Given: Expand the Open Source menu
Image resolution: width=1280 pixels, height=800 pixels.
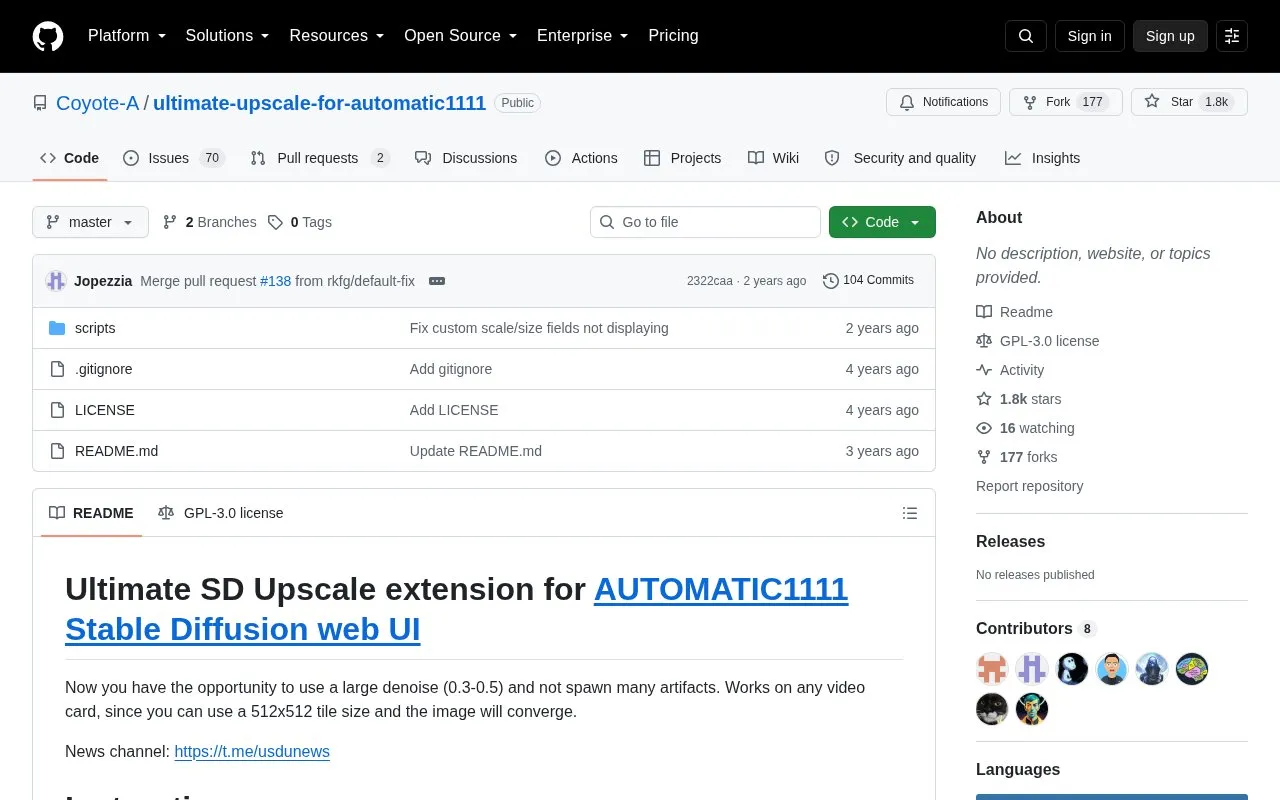Looking at the screenshot, I should coord(460,36).
